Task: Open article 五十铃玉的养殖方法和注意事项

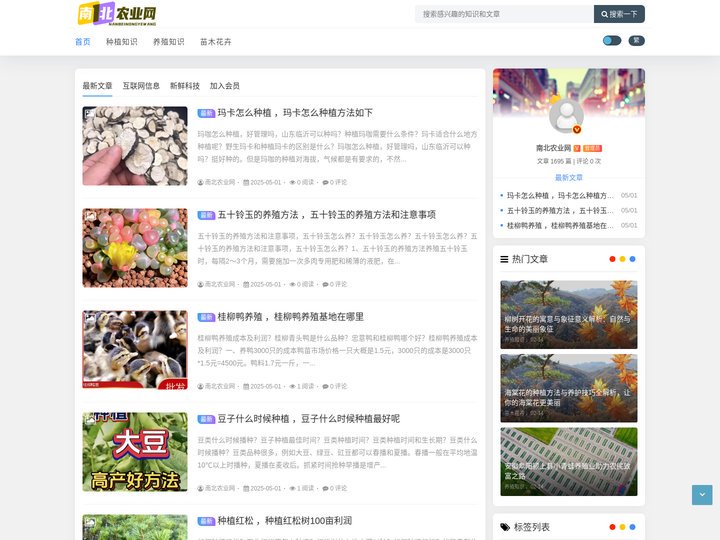Action: pyautogui.click(x=326, y=215)
